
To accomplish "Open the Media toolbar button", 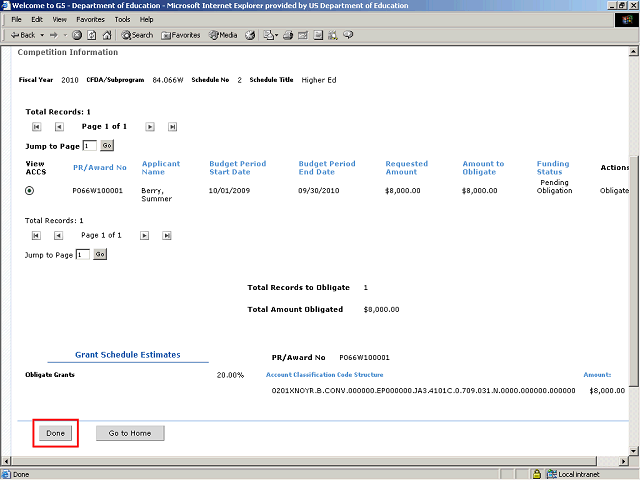I will tap(223, 35).
